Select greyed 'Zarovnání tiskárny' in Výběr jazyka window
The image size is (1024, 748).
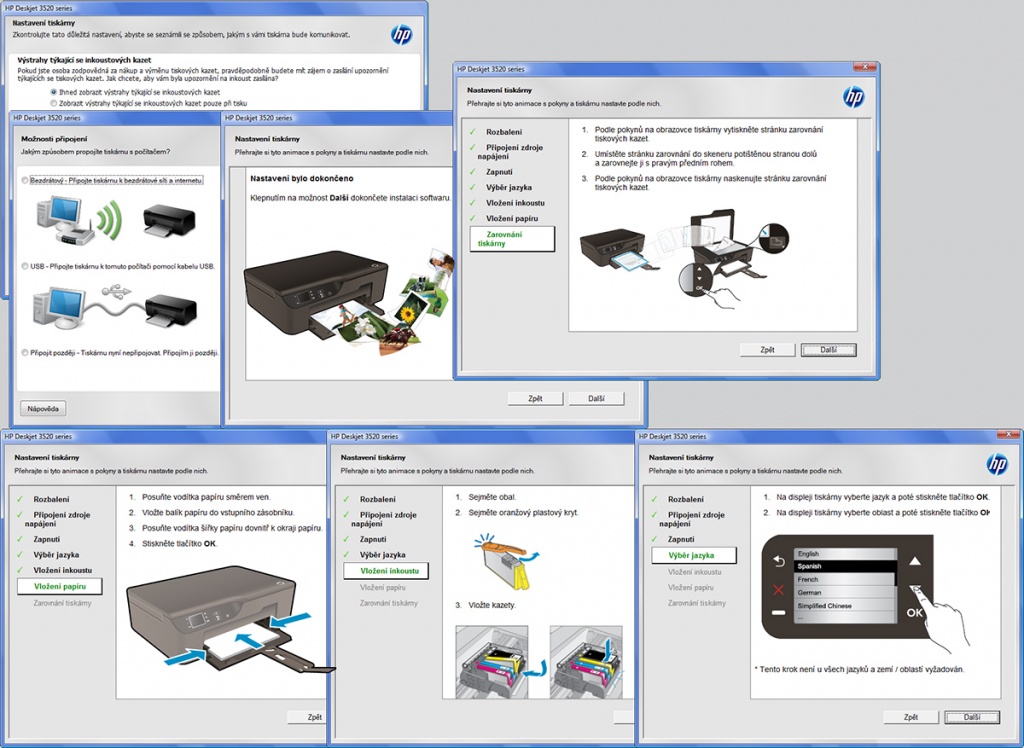tap(697, 604)
